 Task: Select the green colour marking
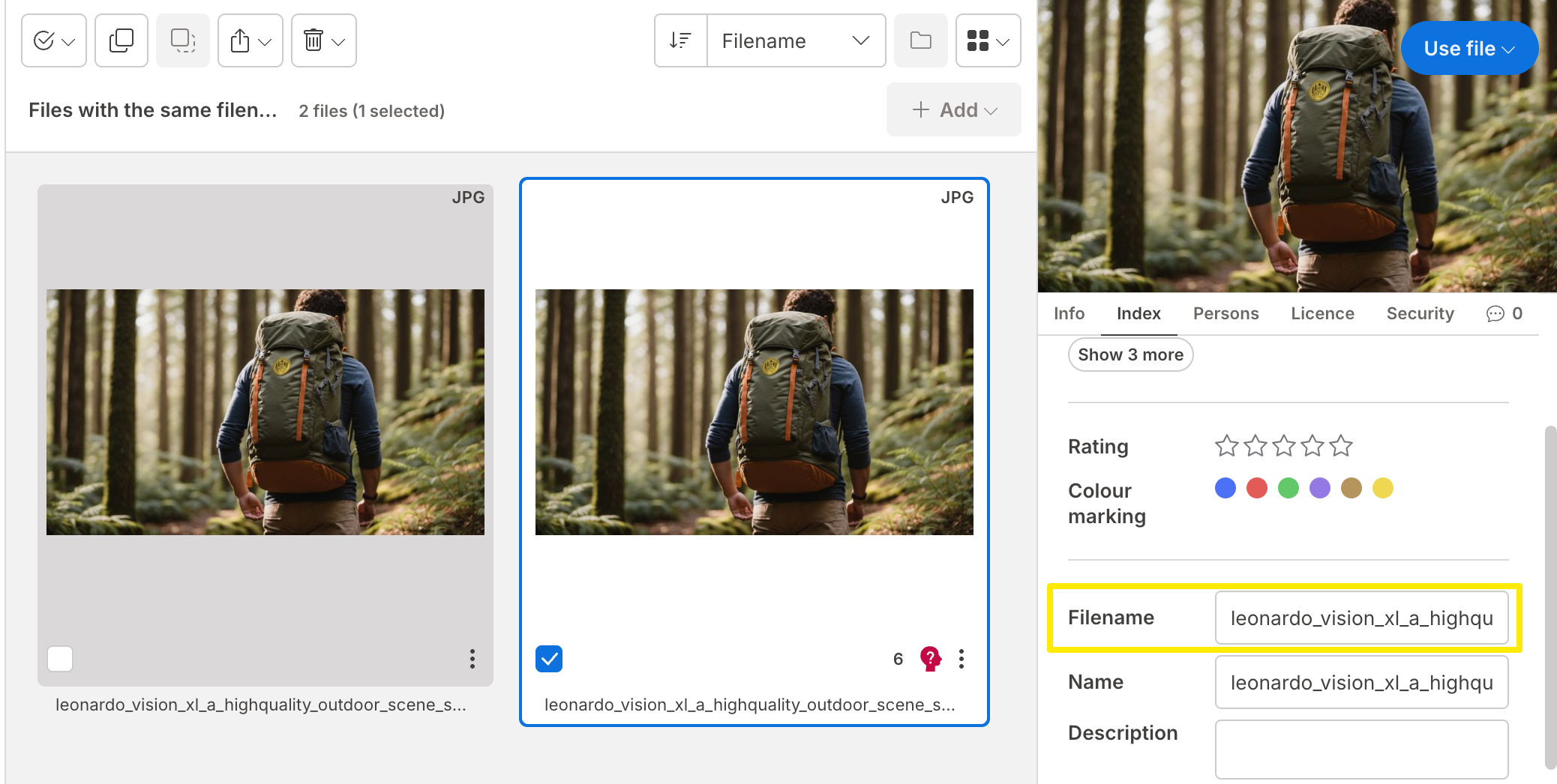[x=1288, y=489]
